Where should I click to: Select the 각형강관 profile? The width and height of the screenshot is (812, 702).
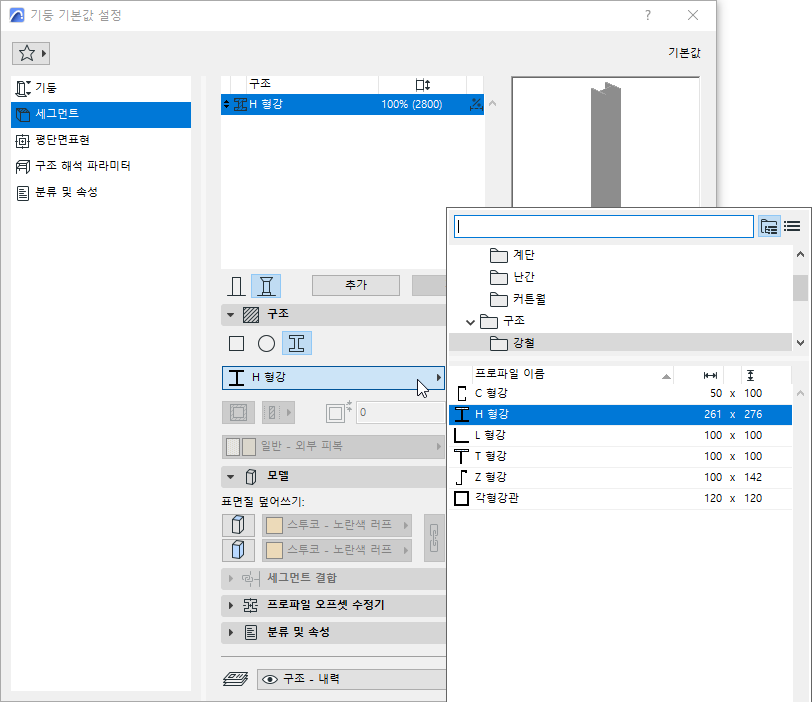pyautogui.click(x=620, y=498)
